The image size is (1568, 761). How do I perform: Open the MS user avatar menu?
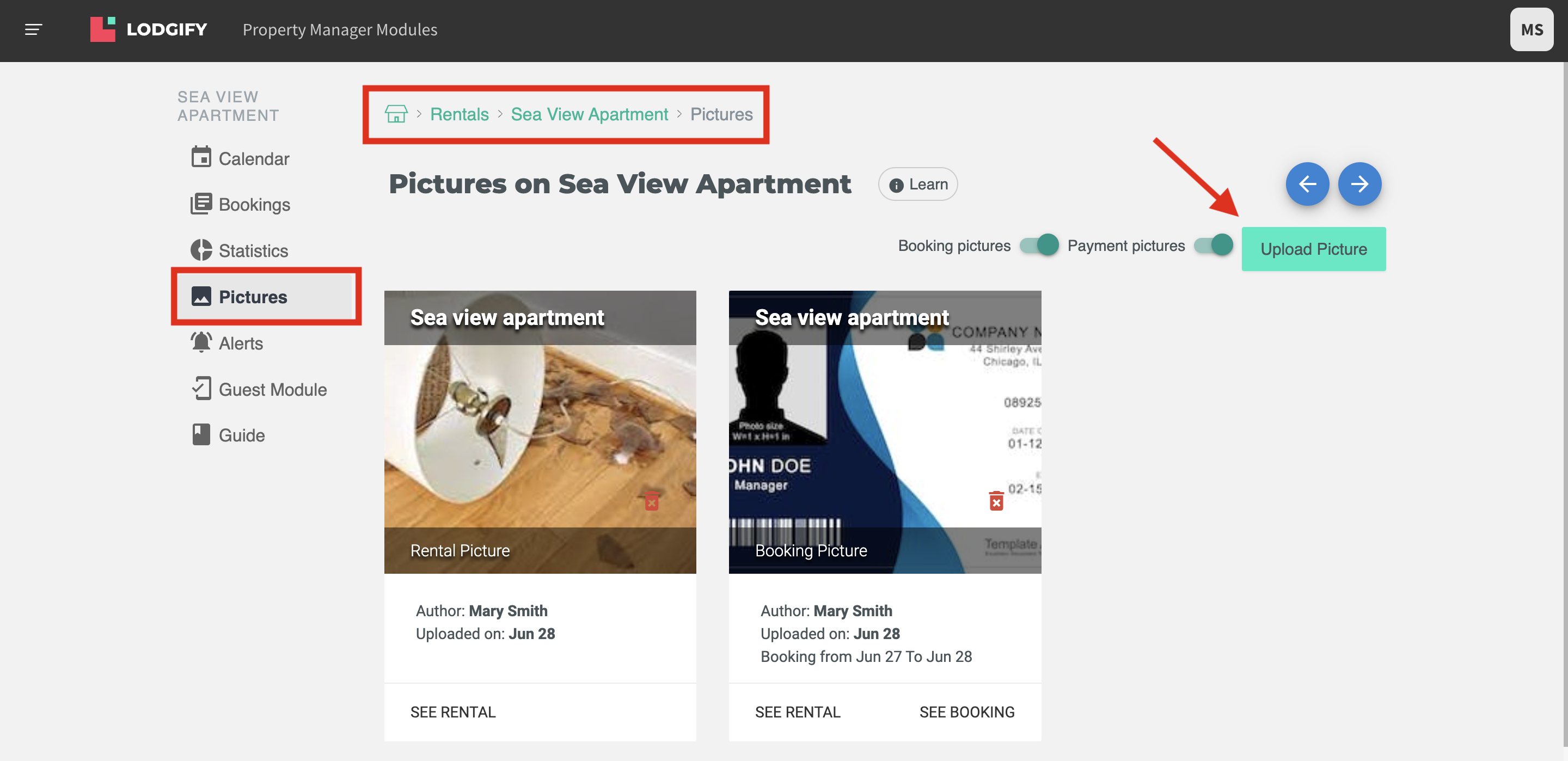pyautogui.click(x=1532, y=29)
